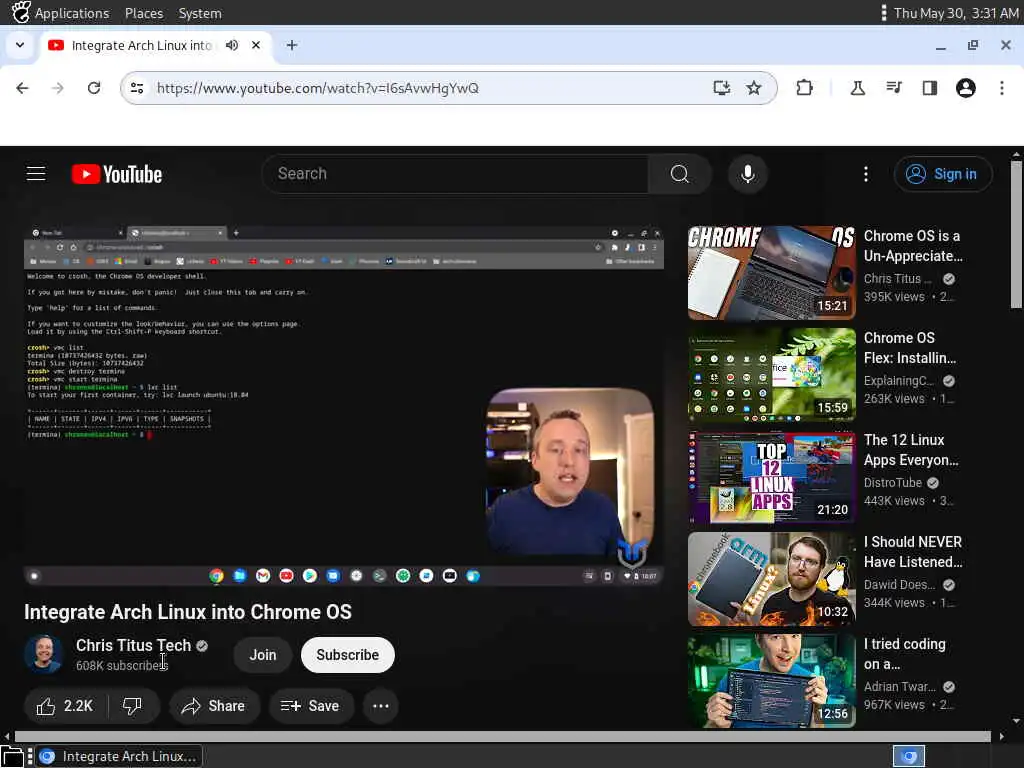Dislike the video with thumbs down
The width and height of the screenshot is (1024, 768).
point(133,706)
